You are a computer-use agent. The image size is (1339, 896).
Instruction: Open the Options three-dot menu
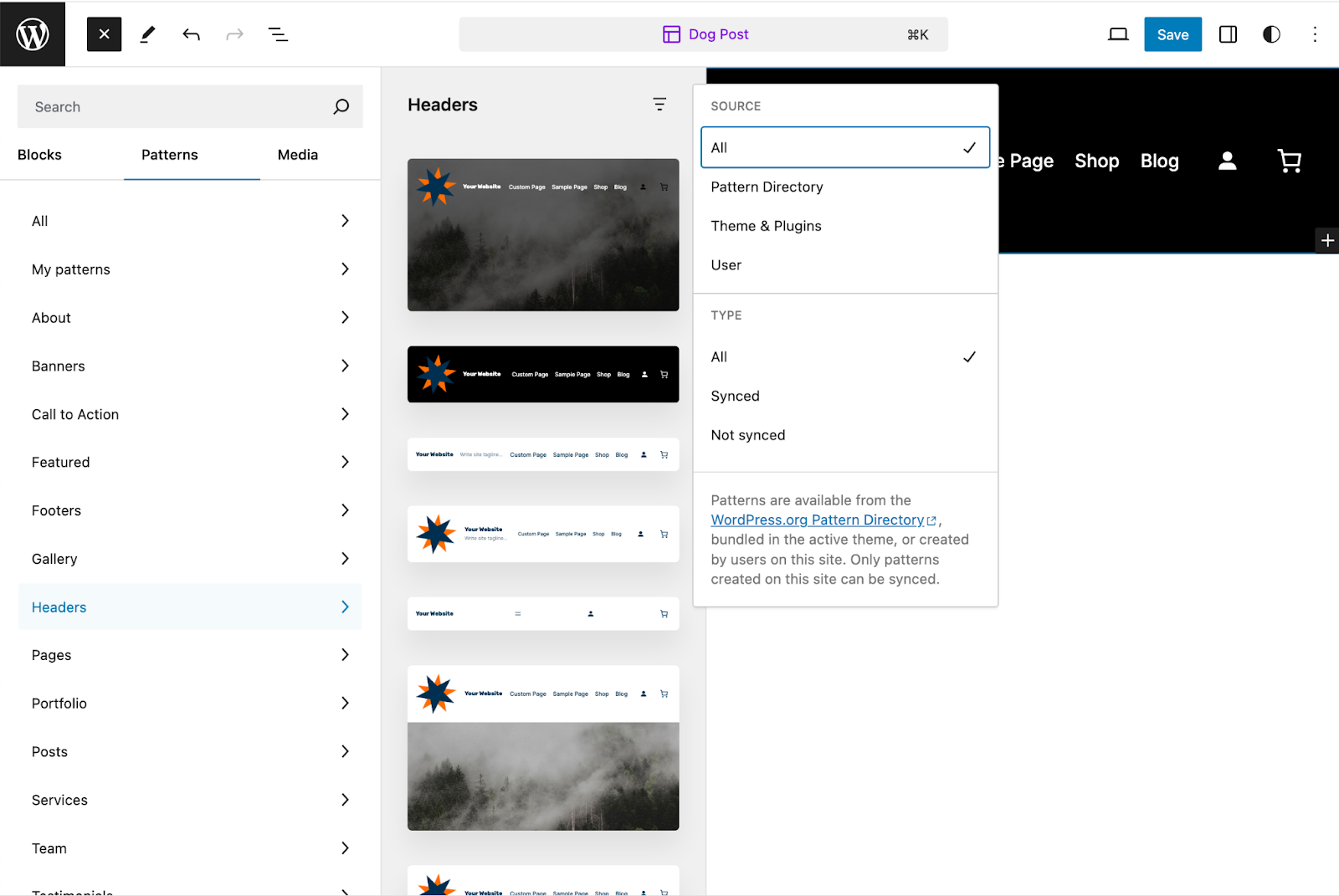(x=1315, y=34)
